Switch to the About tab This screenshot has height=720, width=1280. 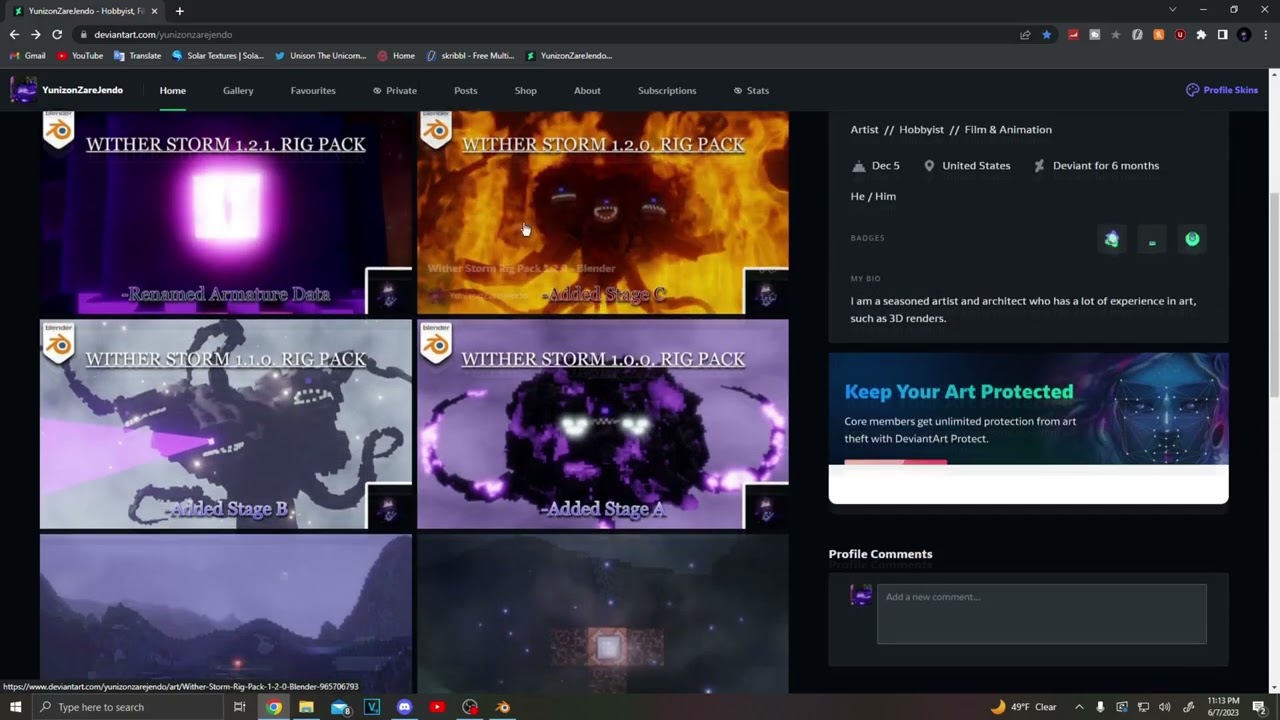click(587, 91)
